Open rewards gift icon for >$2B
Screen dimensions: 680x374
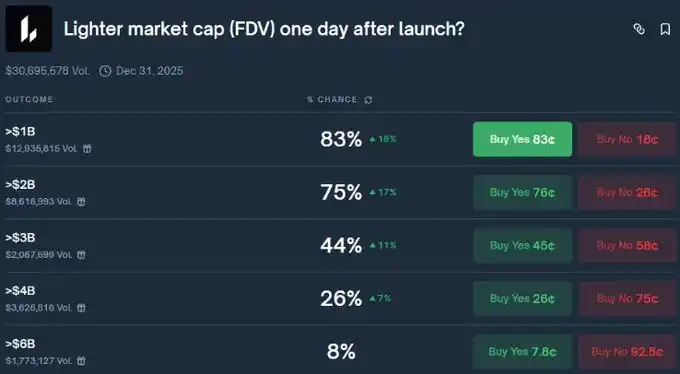tap(81, 202)
